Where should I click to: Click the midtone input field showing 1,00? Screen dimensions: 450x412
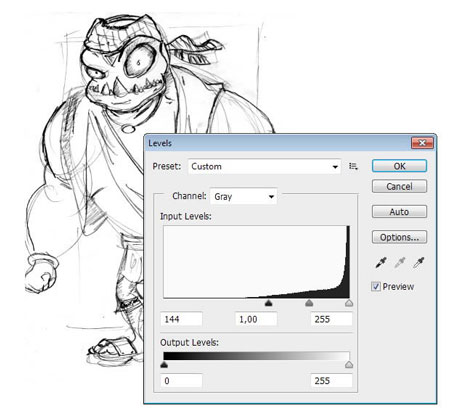pos(256,319)
